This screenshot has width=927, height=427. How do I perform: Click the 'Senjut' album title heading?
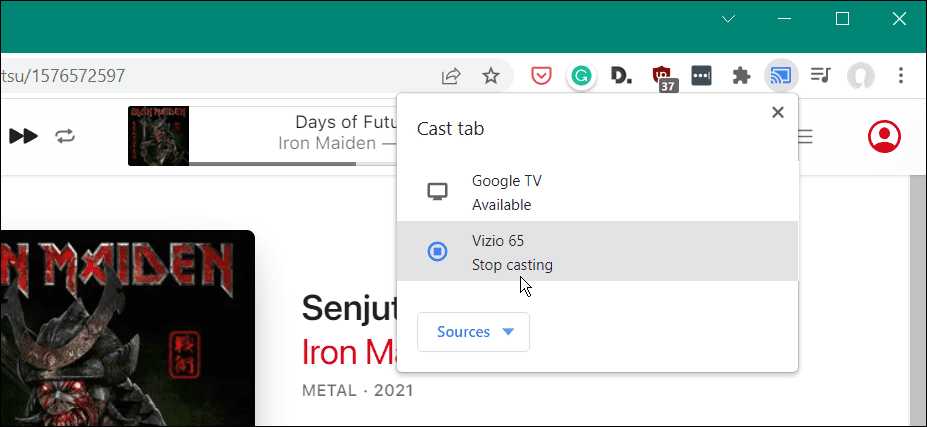click(x=349, y=308)
